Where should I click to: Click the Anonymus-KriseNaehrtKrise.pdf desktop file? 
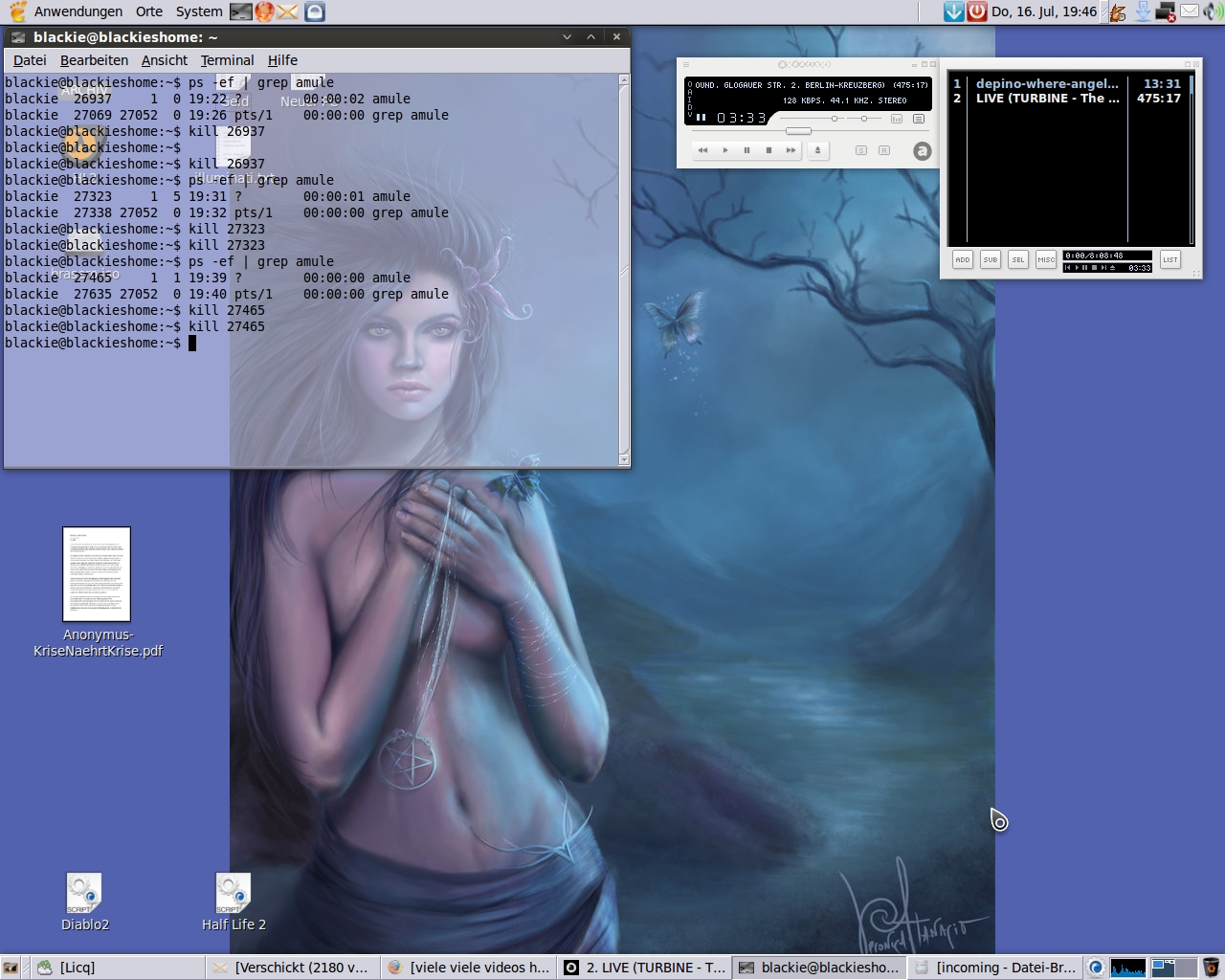98,591
